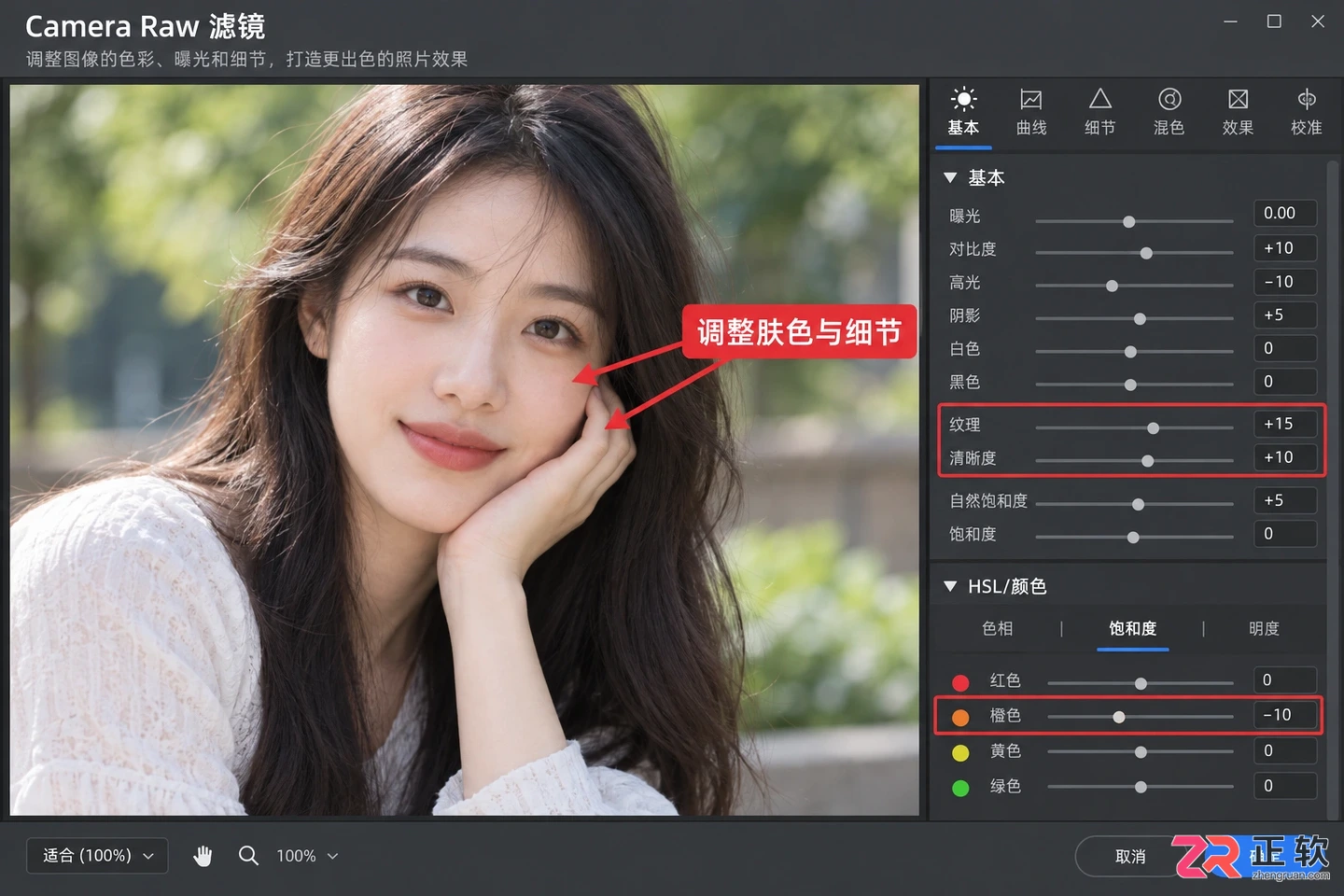
Task: Click the 纹理 texture slider handle
Action: [x=1154, y=428]
